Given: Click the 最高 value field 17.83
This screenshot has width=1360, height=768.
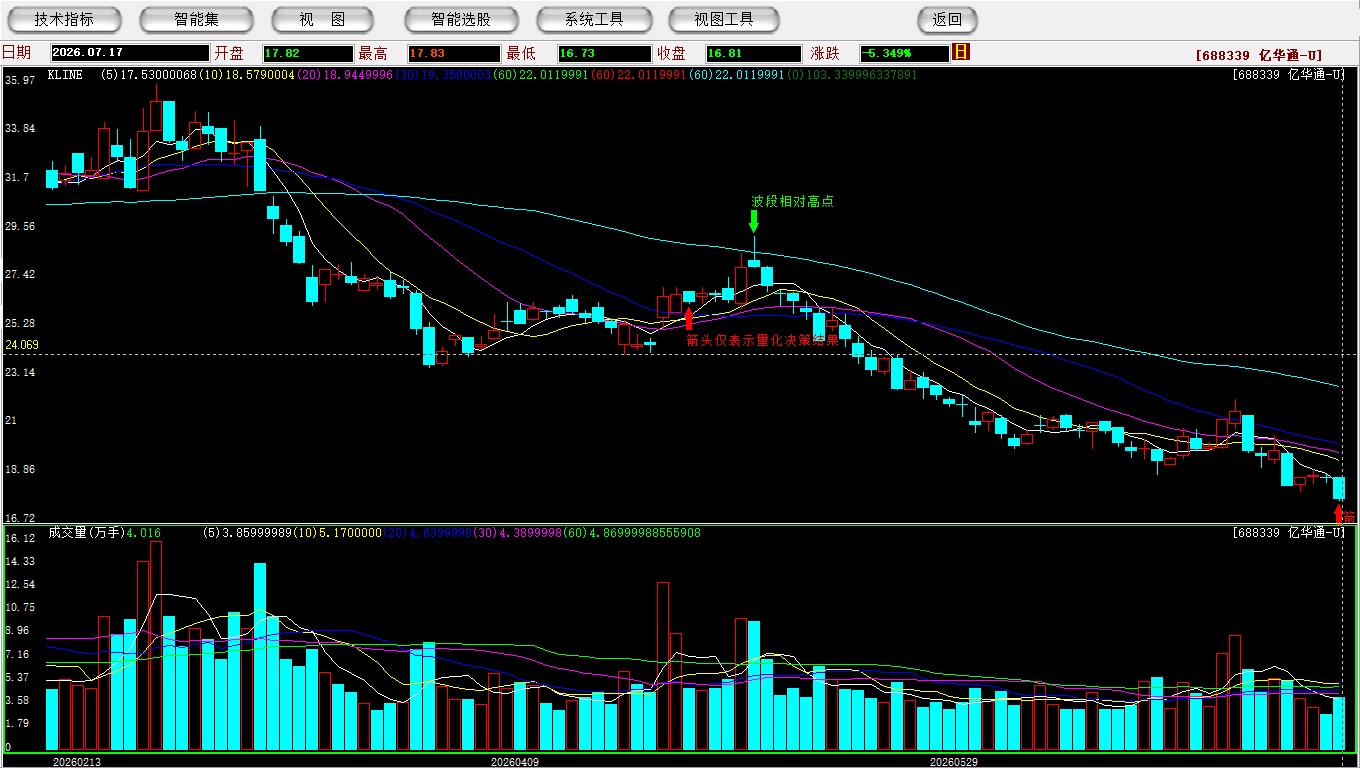Looking at the screenshot, I should tap(452, 53).
